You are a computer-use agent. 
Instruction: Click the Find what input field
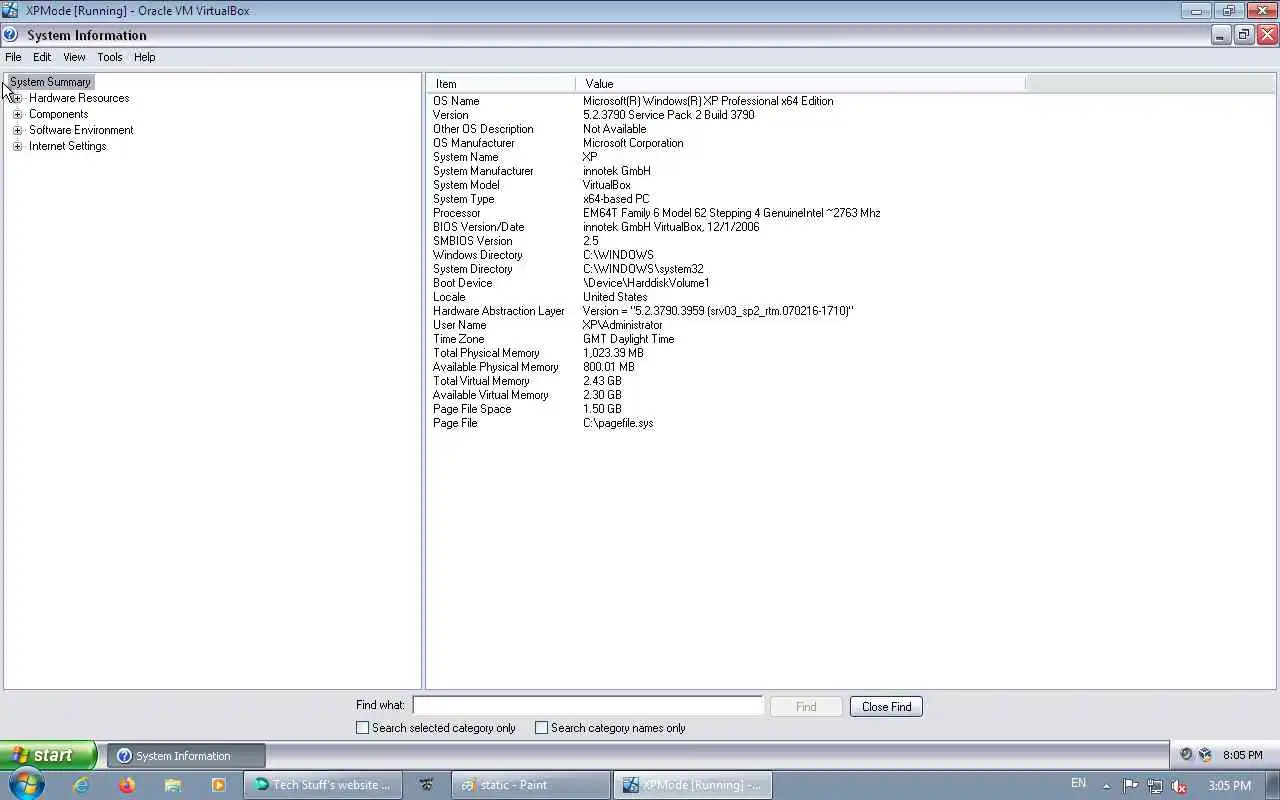(x=588, y=706)
